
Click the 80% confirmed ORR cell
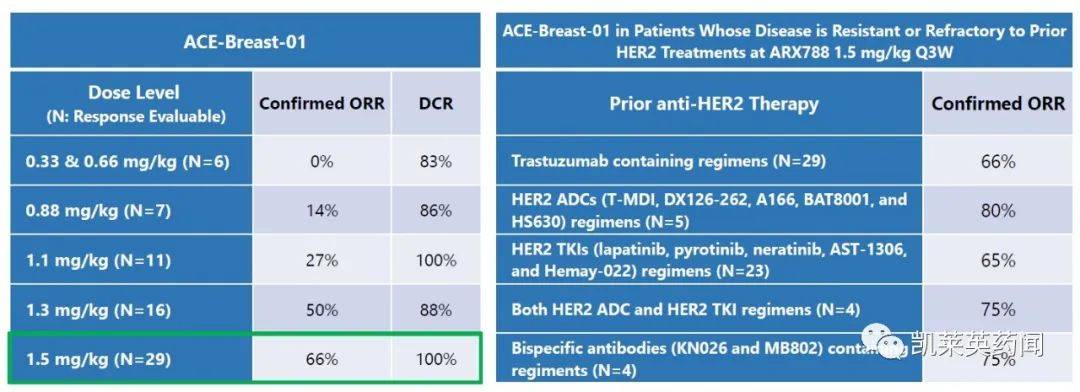(998, 211)
